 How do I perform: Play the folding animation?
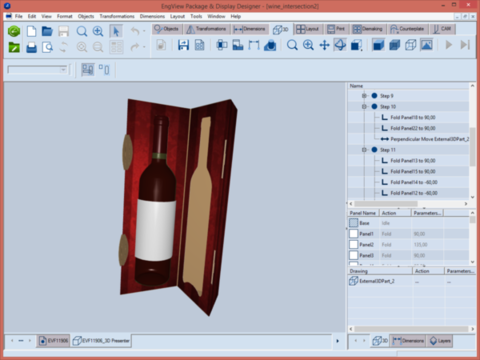click(449, 45)
